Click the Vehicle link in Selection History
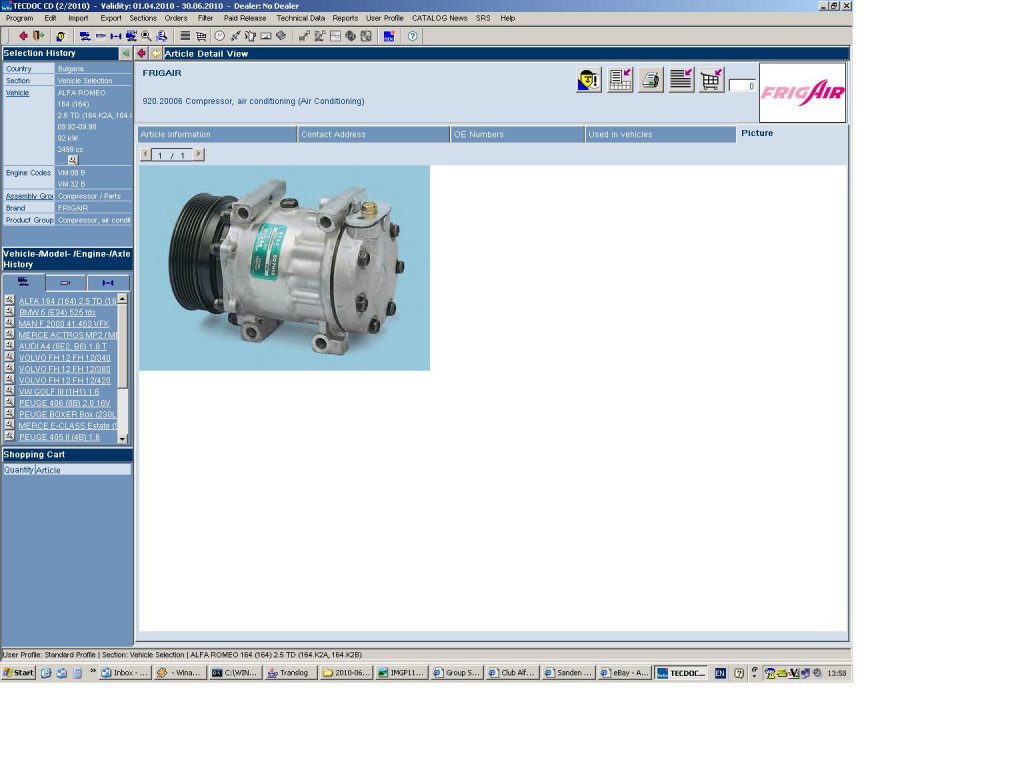 pos(18,93)
